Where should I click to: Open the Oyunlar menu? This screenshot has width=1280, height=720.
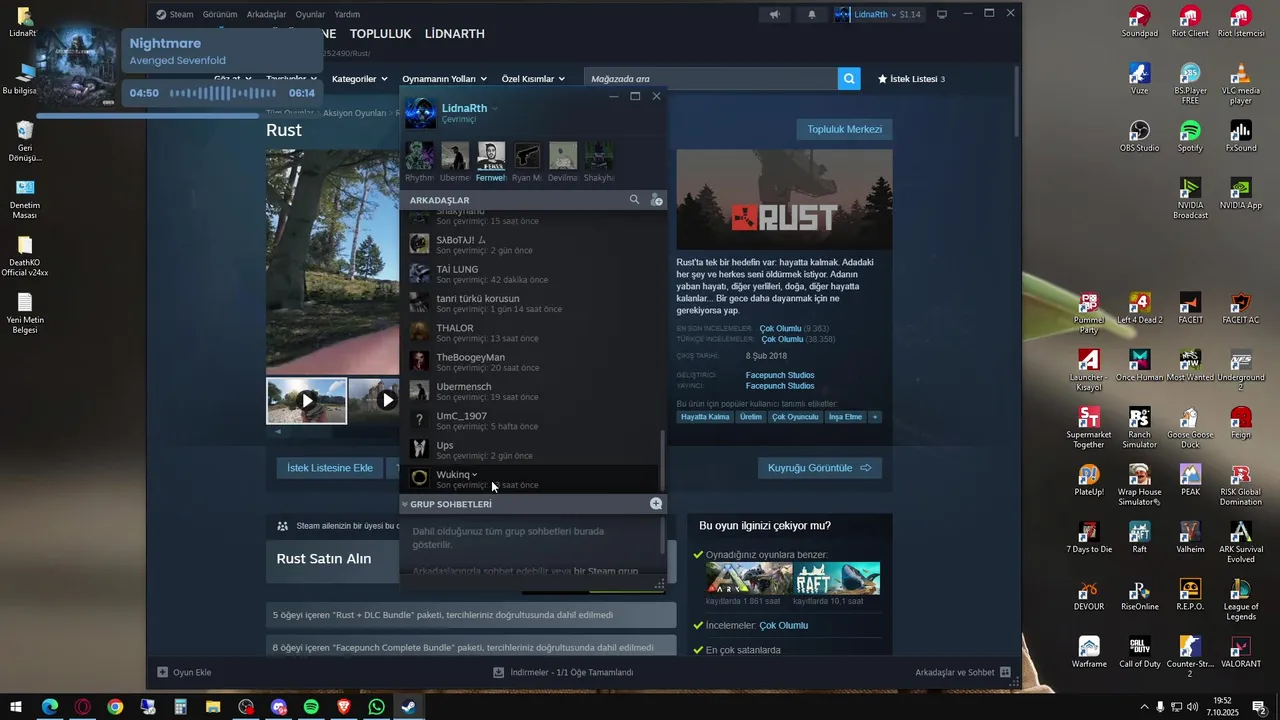tap(310, 14)
